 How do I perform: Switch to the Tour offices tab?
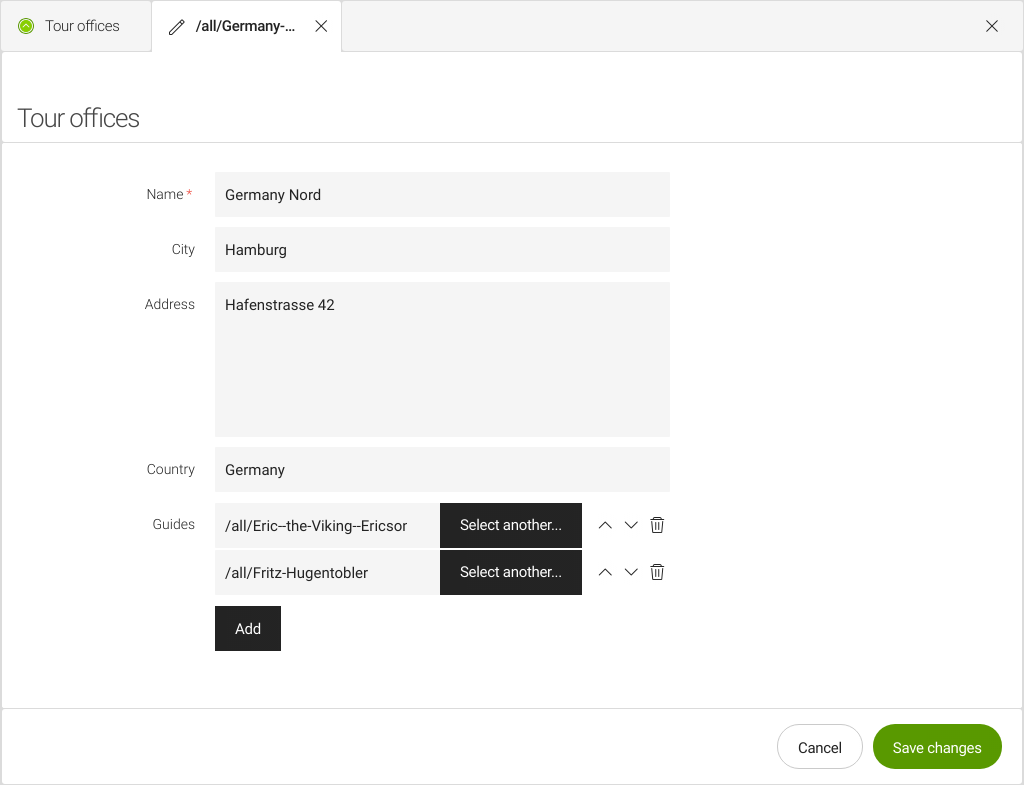pyautogui.click(x=81, y=26)
